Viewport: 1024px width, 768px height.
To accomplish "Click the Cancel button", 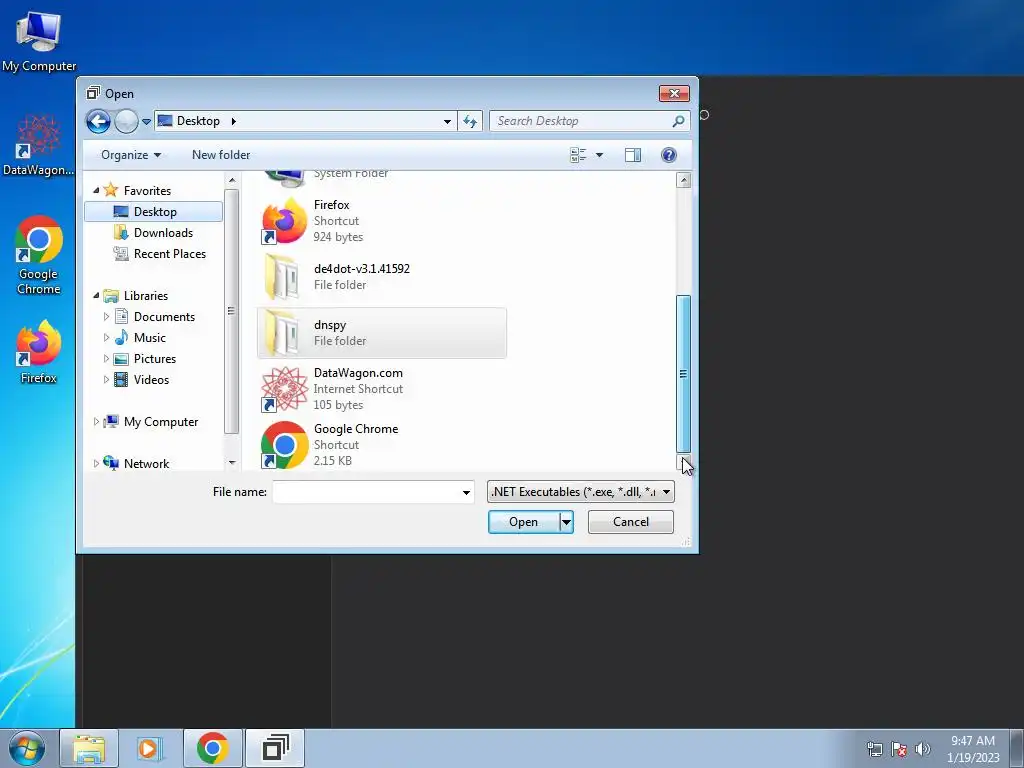I will [631, 522].
